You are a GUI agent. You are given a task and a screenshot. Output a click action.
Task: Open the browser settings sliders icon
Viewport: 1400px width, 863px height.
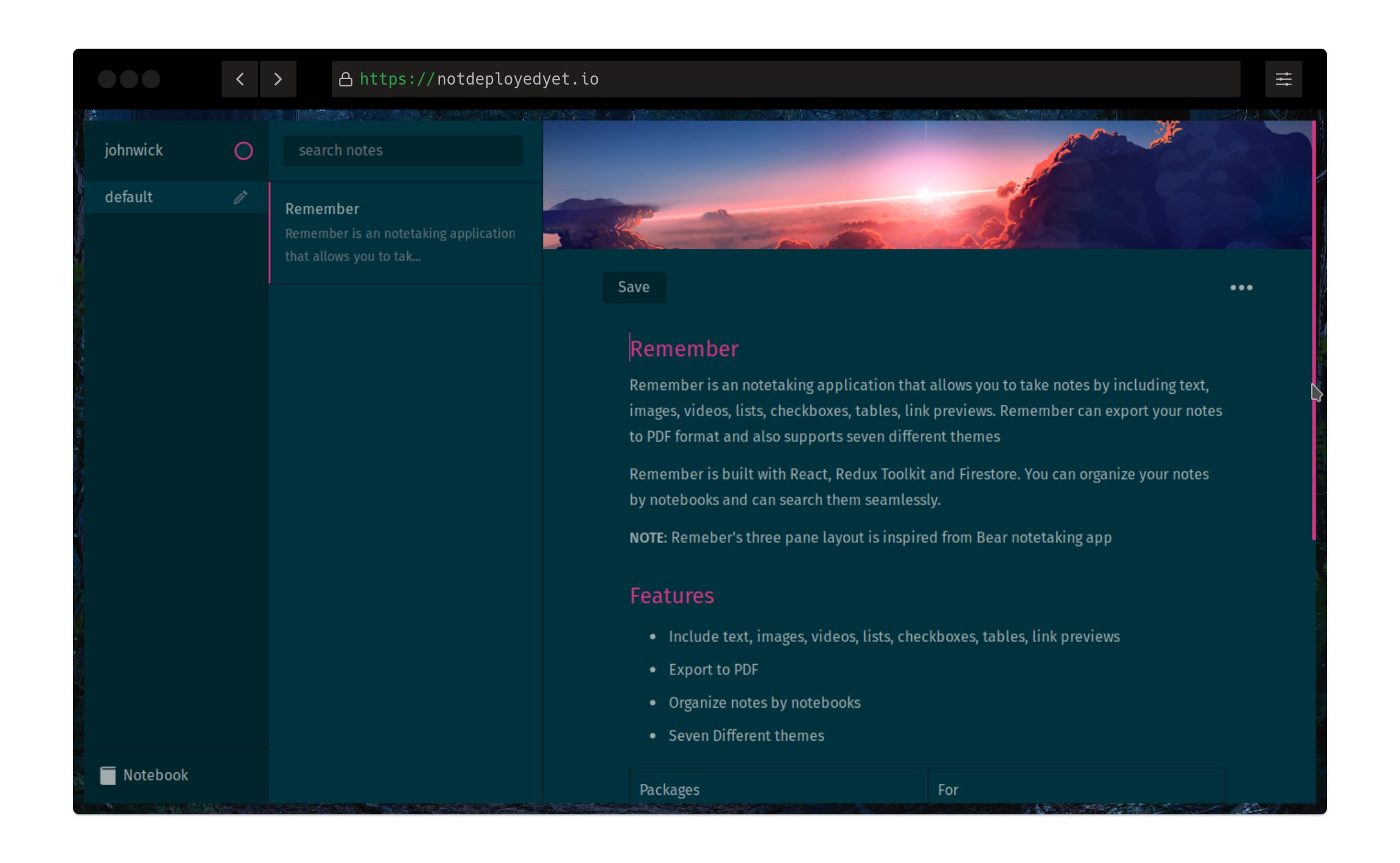pos(1283,79)
